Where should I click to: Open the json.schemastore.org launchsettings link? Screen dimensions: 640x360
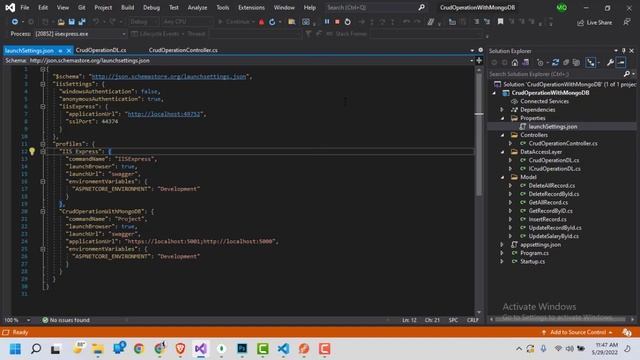(x=169, y=76)
